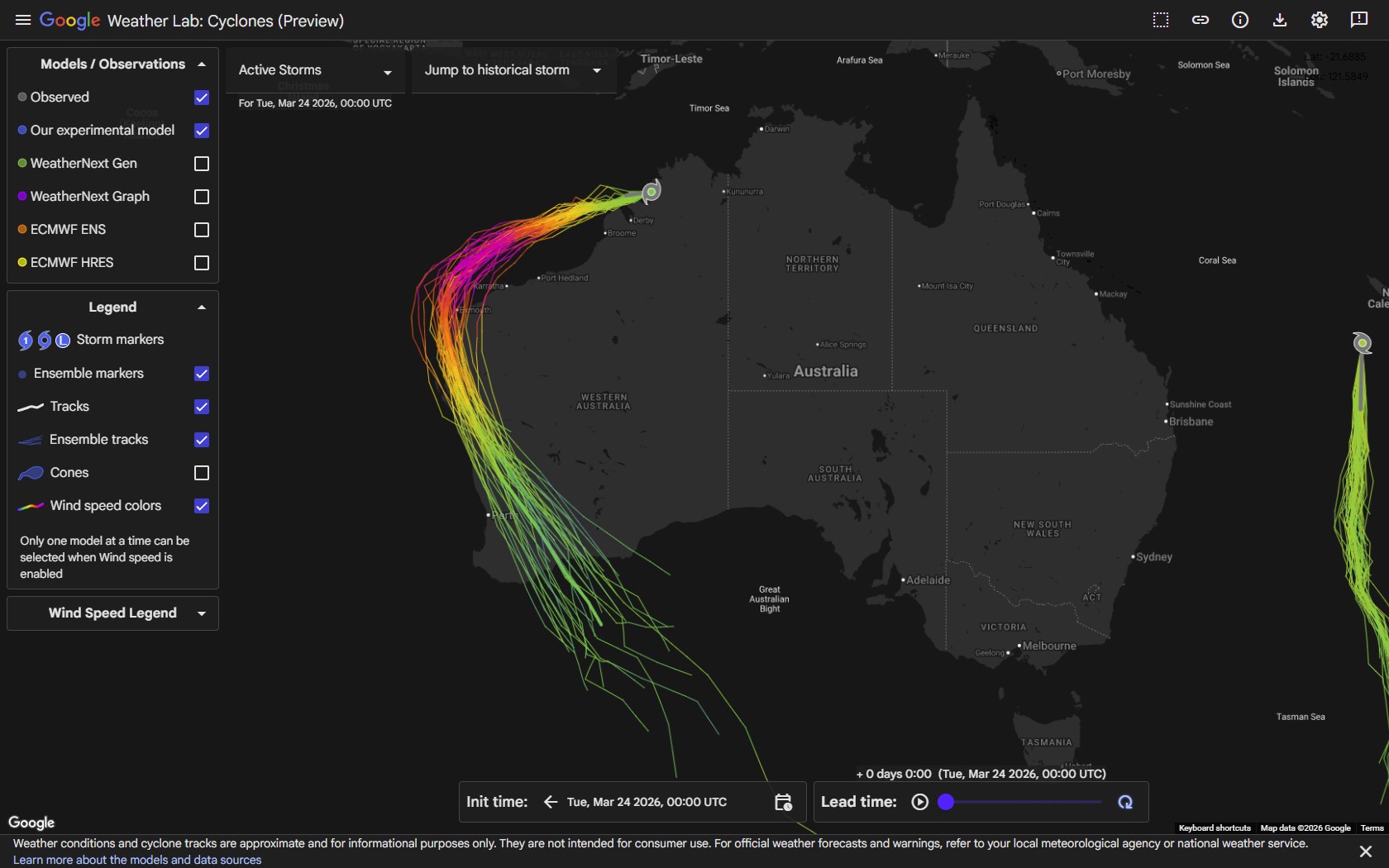The width and height of the screenshot is (1389, 868).
Task: Click the WeatherNext Graph label
Action: coord(90,197)
